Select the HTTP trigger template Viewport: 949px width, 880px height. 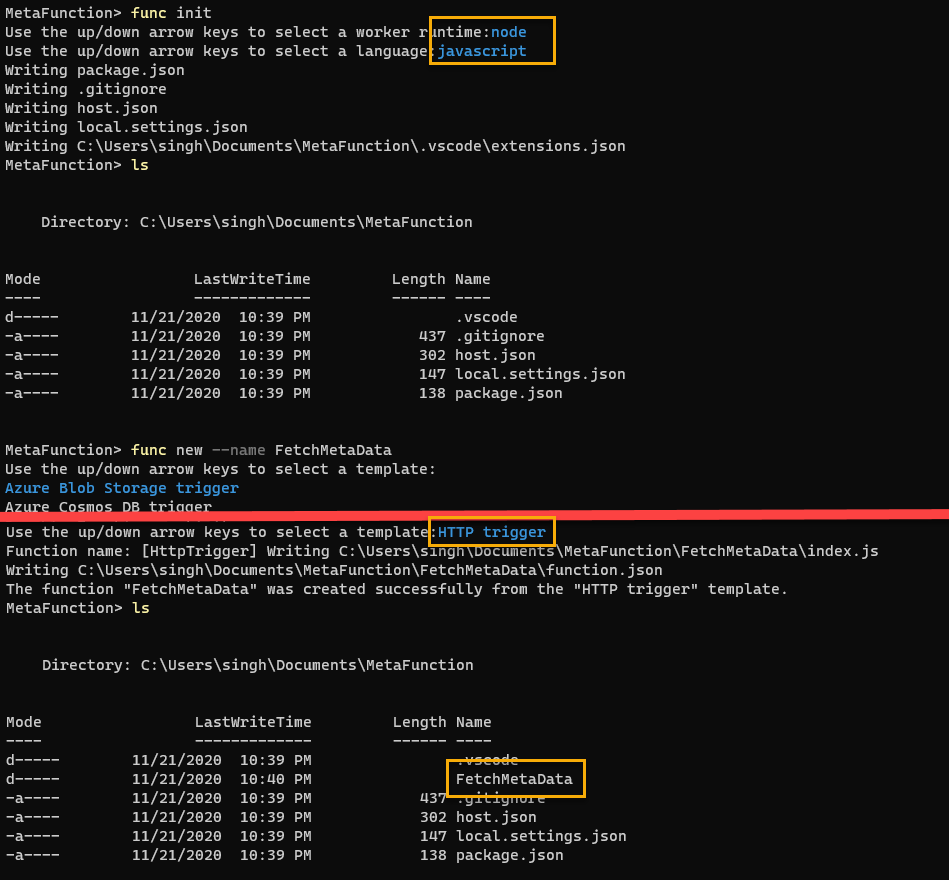490,531
